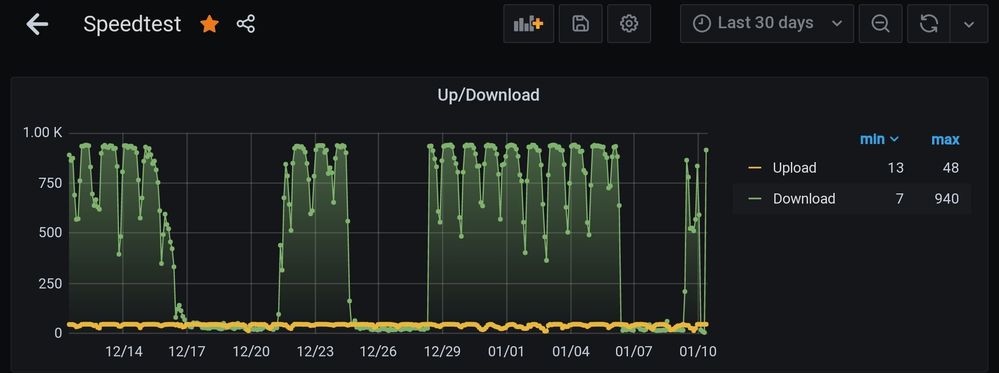This screenshot has width=999, height=373.
Task: Click the 12/14 x-axis date label
Action: 124,351
